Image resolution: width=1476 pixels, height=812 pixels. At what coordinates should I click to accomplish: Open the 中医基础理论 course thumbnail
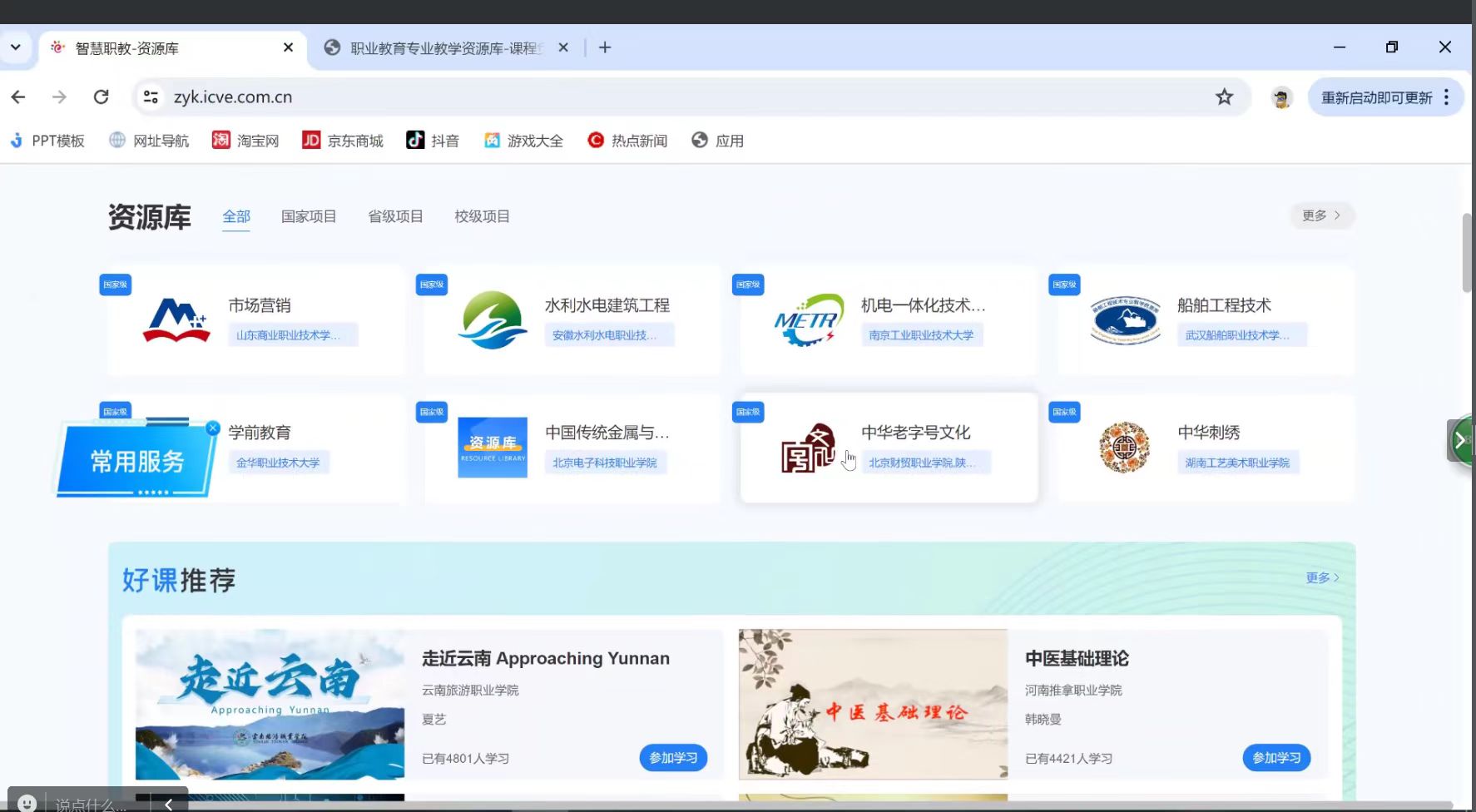873,704
